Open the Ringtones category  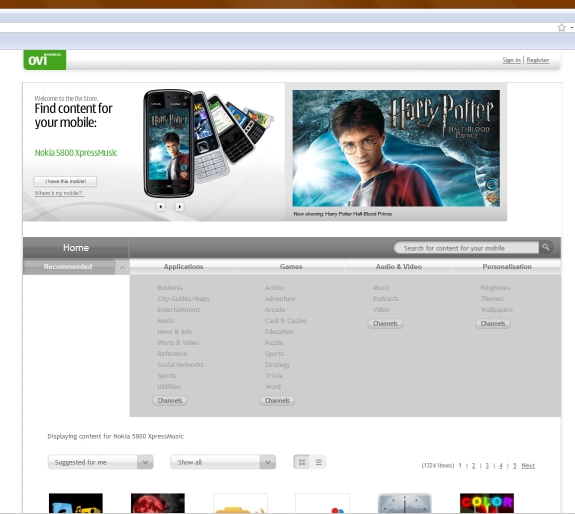[495, 288]
